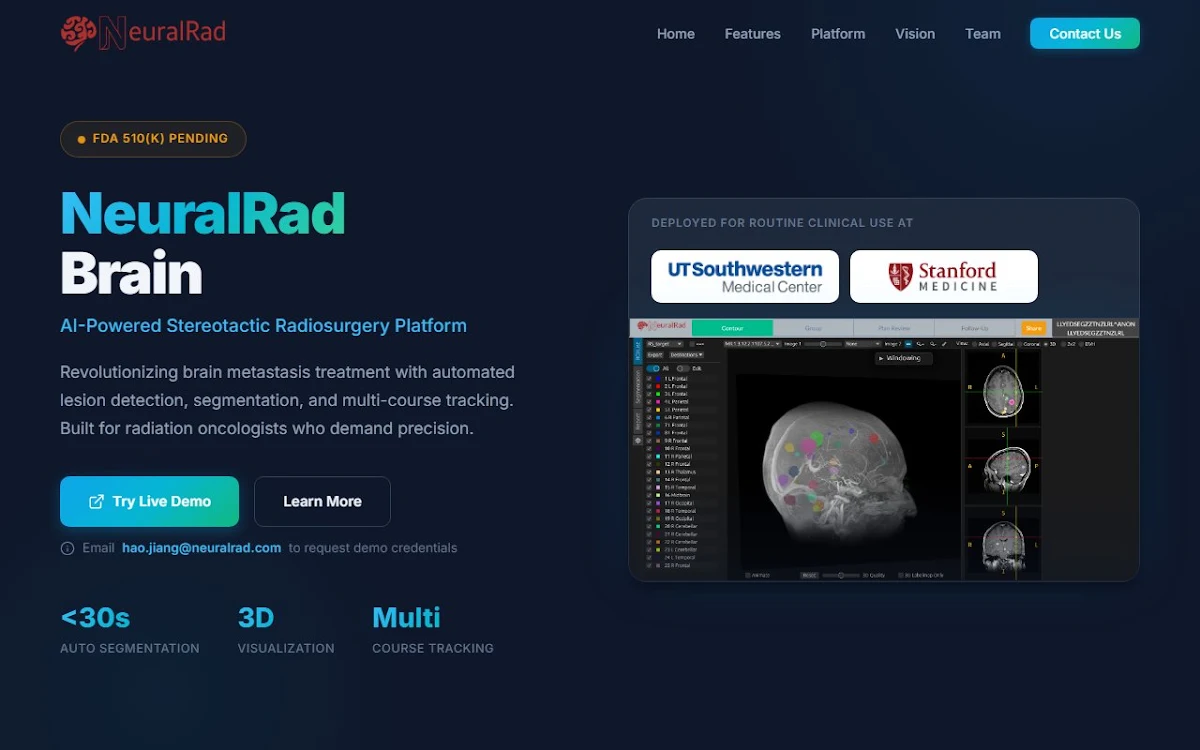Switch to the Group tab
The image size is (1200, 750).
[x=813, y=328]
